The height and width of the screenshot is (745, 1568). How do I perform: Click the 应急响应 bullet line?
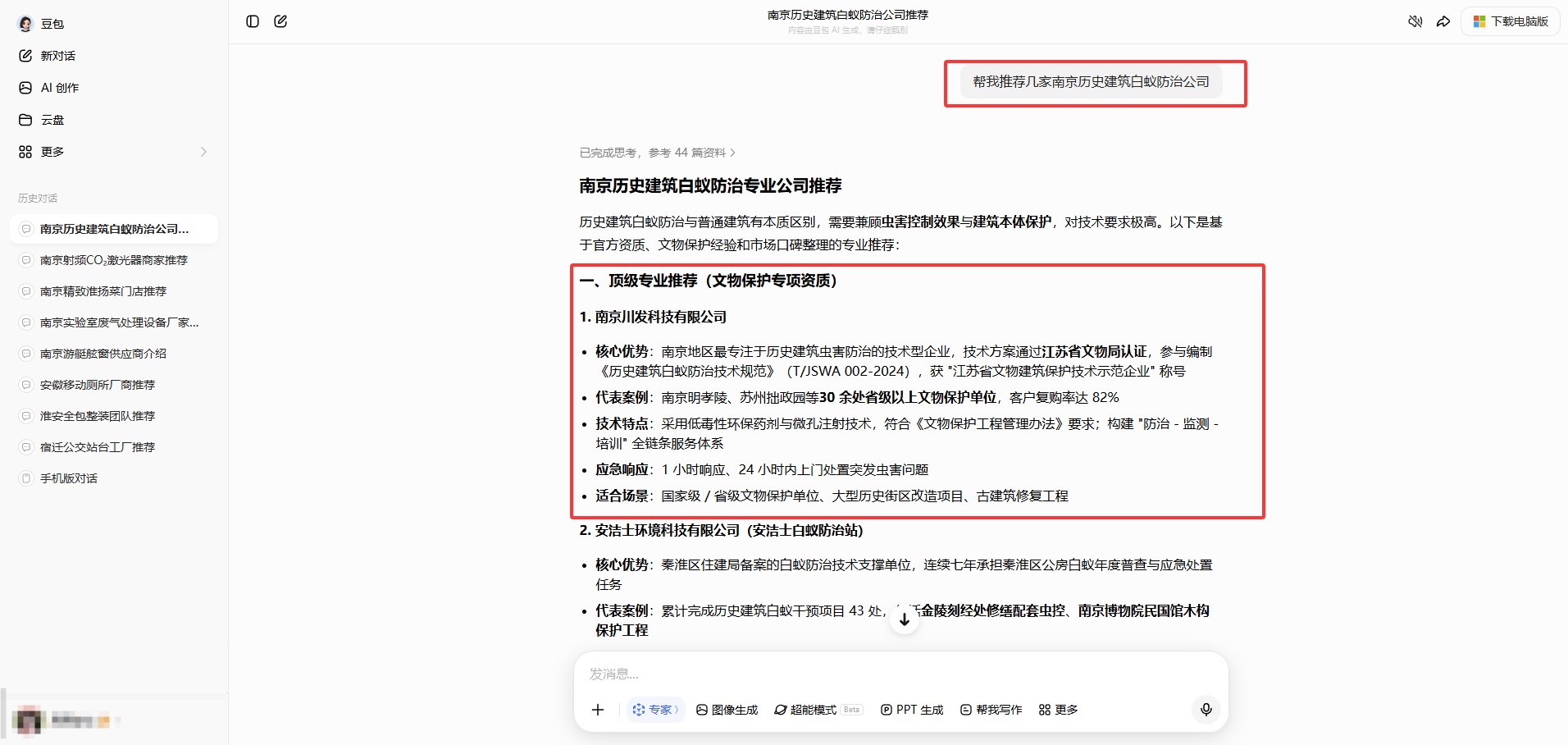point(762,470)
